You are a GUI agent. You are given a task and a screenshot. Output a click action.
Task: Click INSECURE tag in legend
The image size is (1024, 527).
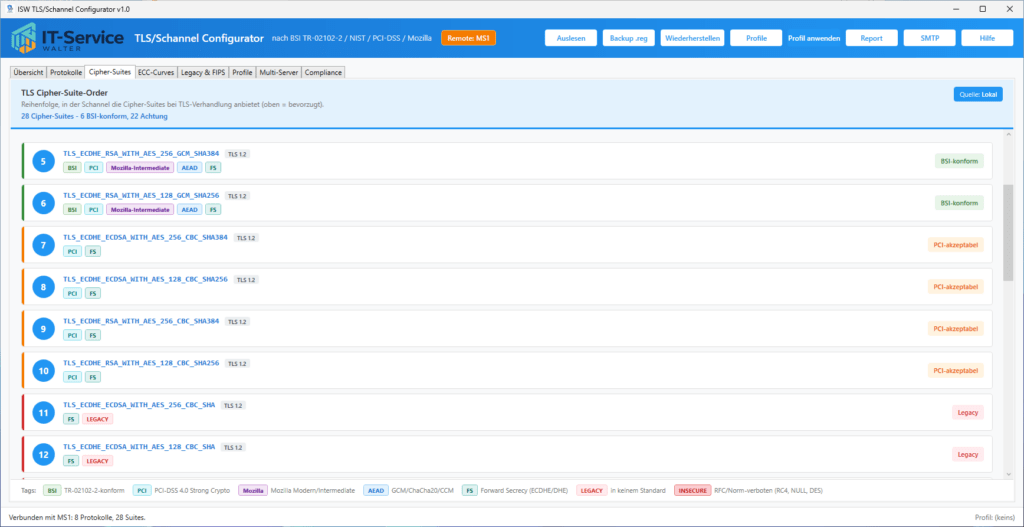[692, 490]
